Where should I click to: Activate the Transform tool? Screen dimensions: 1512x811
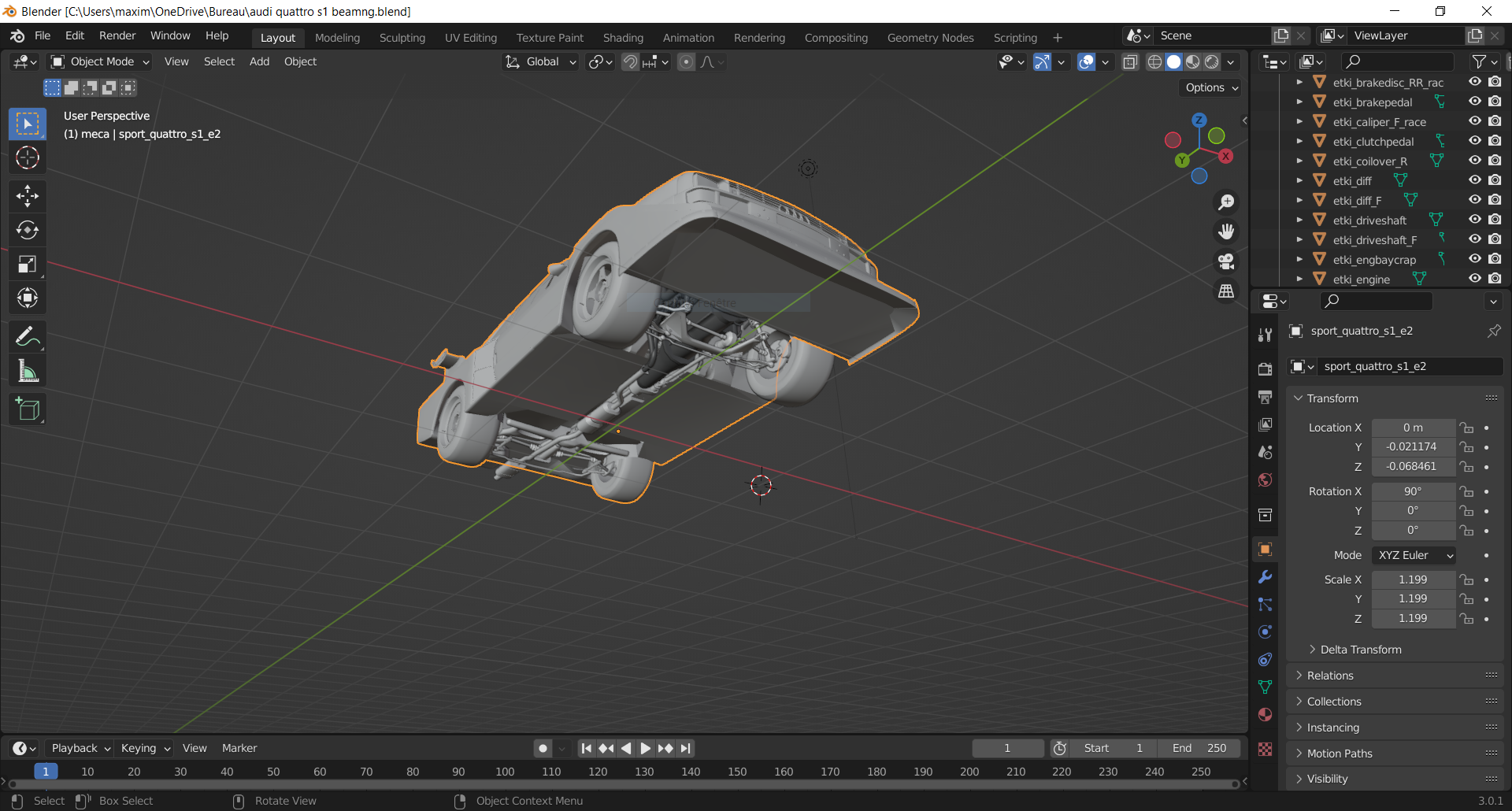click(28, 298)
